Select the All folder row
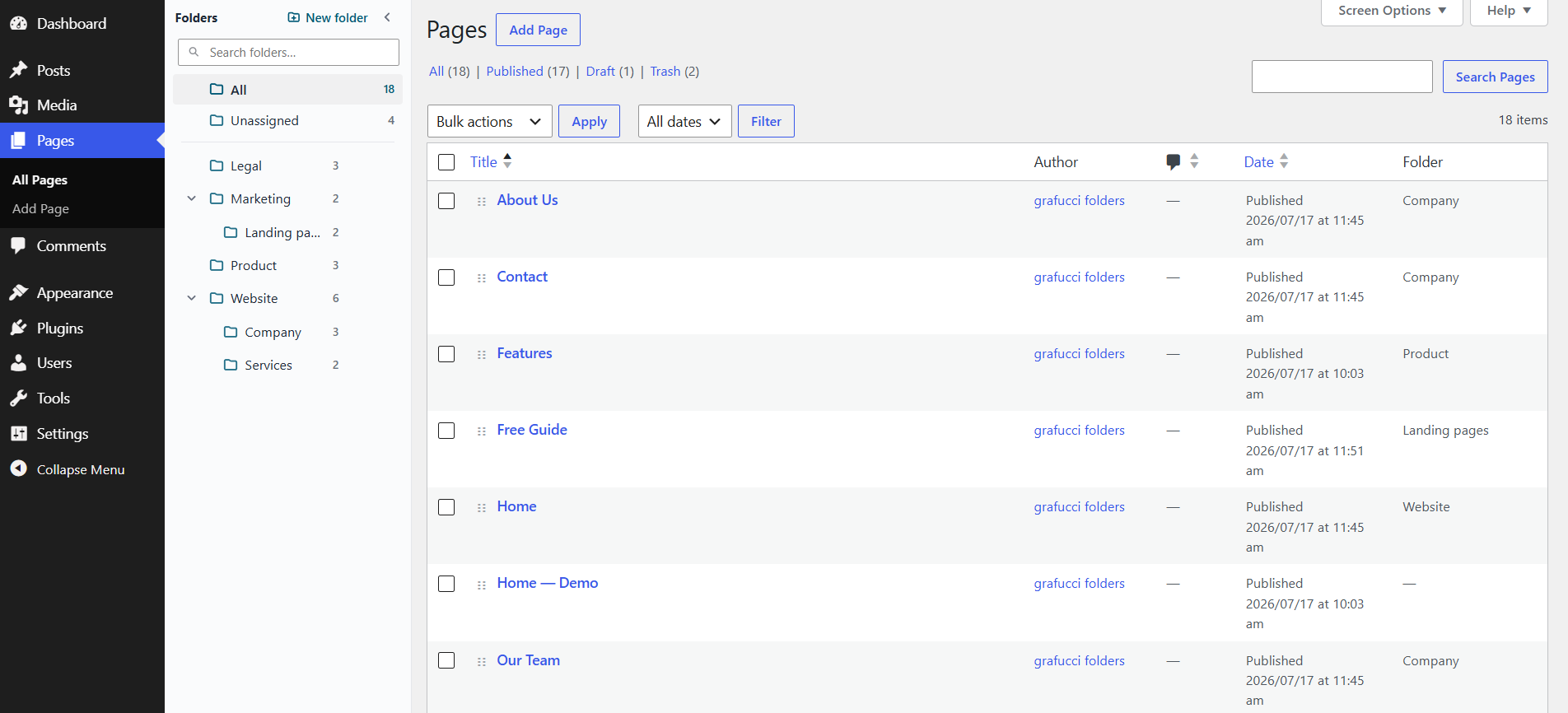This screenshot has width=1568, height=713. (x=287, y=89)
